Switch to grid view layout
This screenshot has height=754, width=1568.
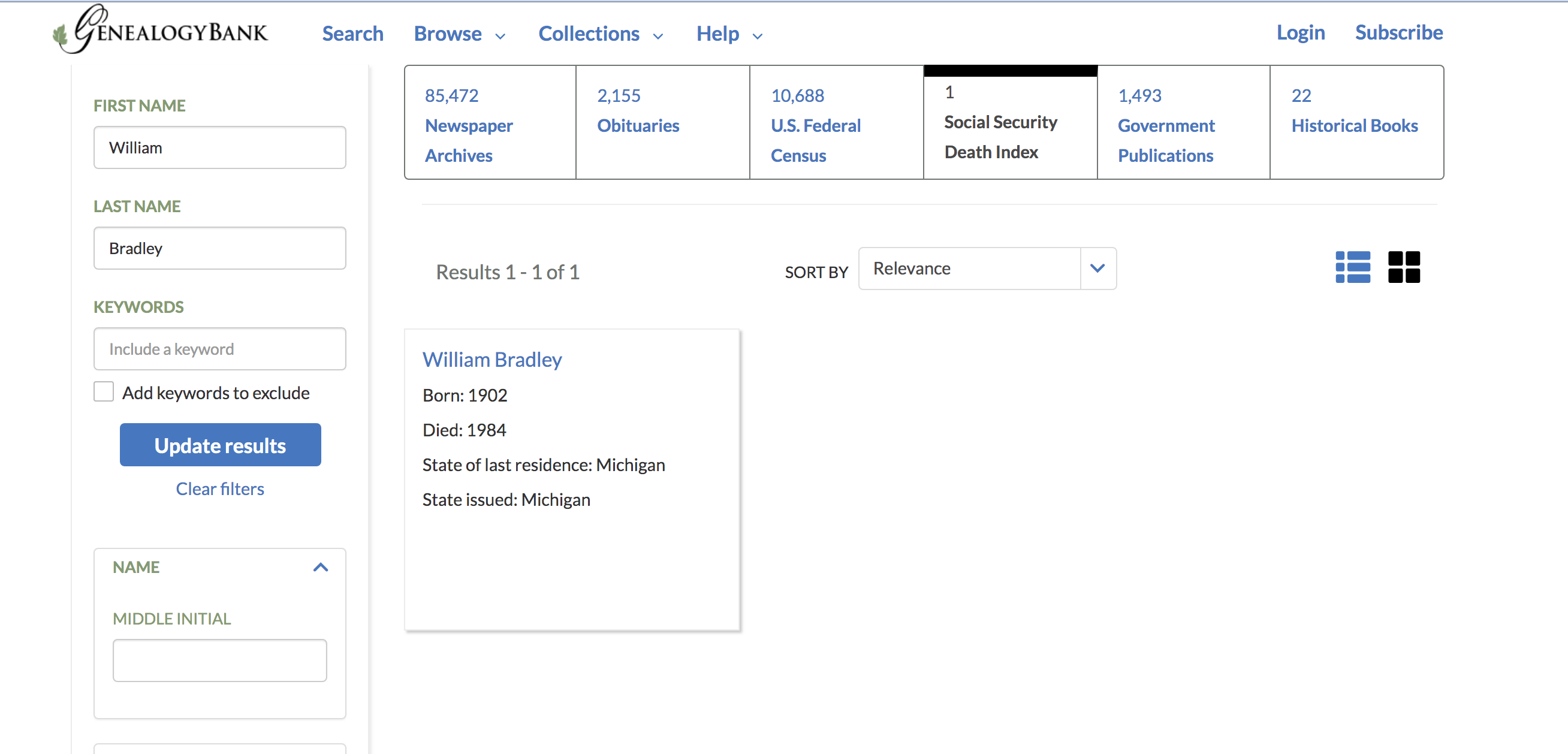[1404, 267]
